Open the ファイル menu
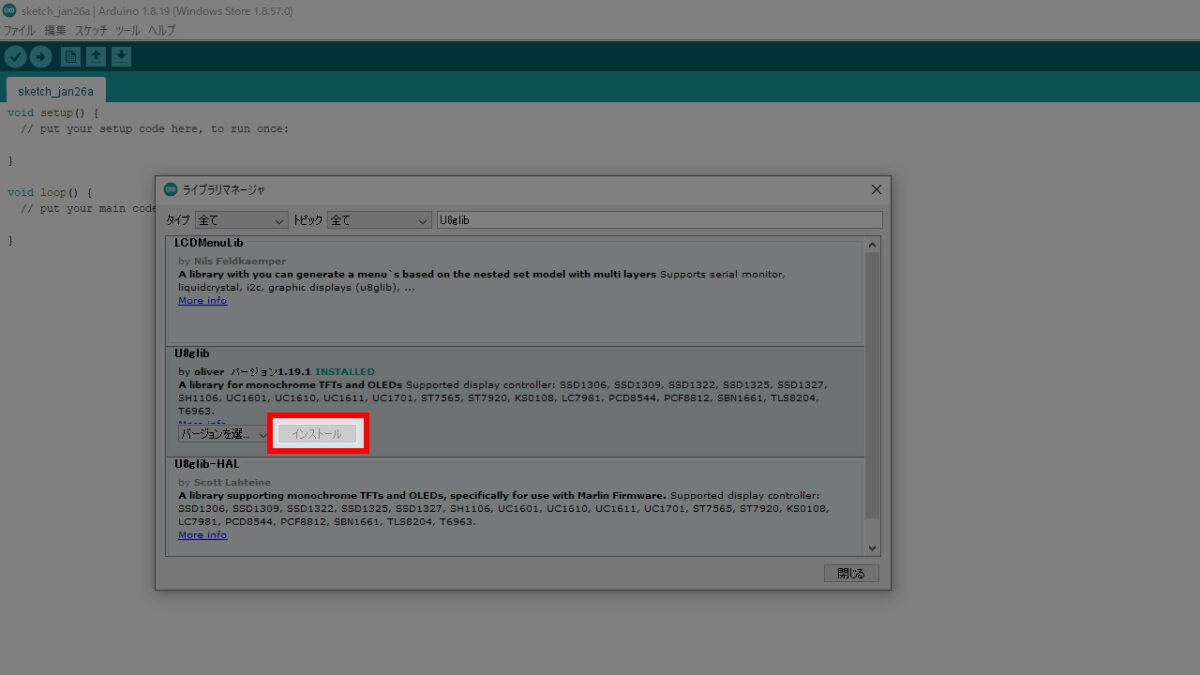 point(19,30)
